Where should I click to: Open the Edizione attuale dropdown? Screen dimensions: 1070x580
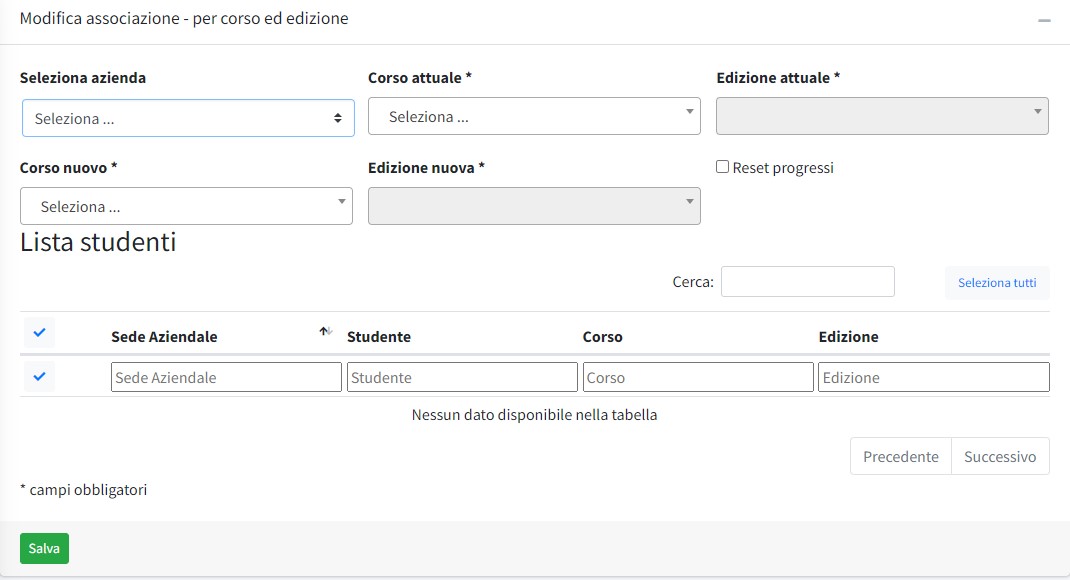pyautogui.click(x=882, y=116)
